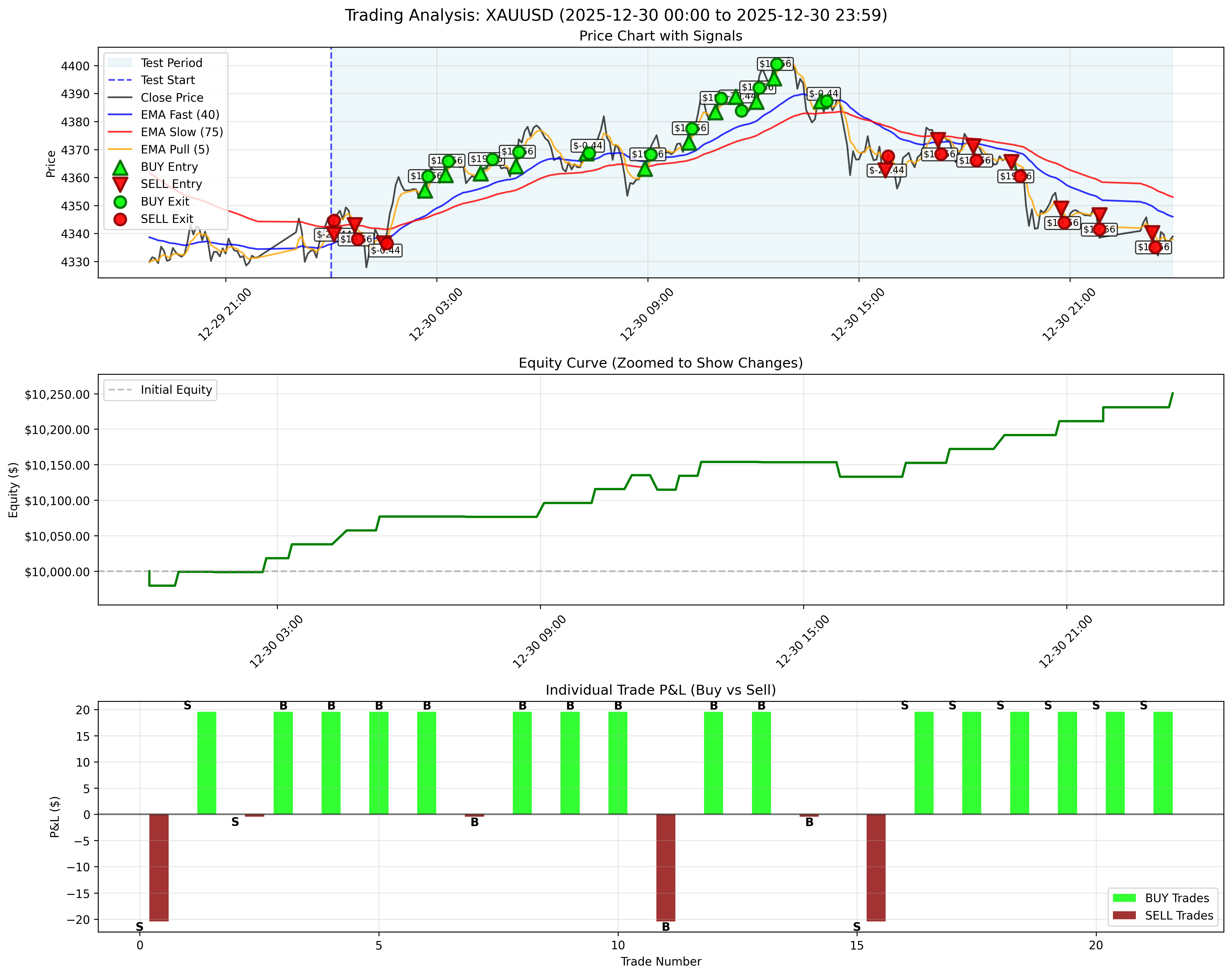Click the SELL Exit circle legend icon
The height and width of the screenshot is (976, 1232).
120,219
